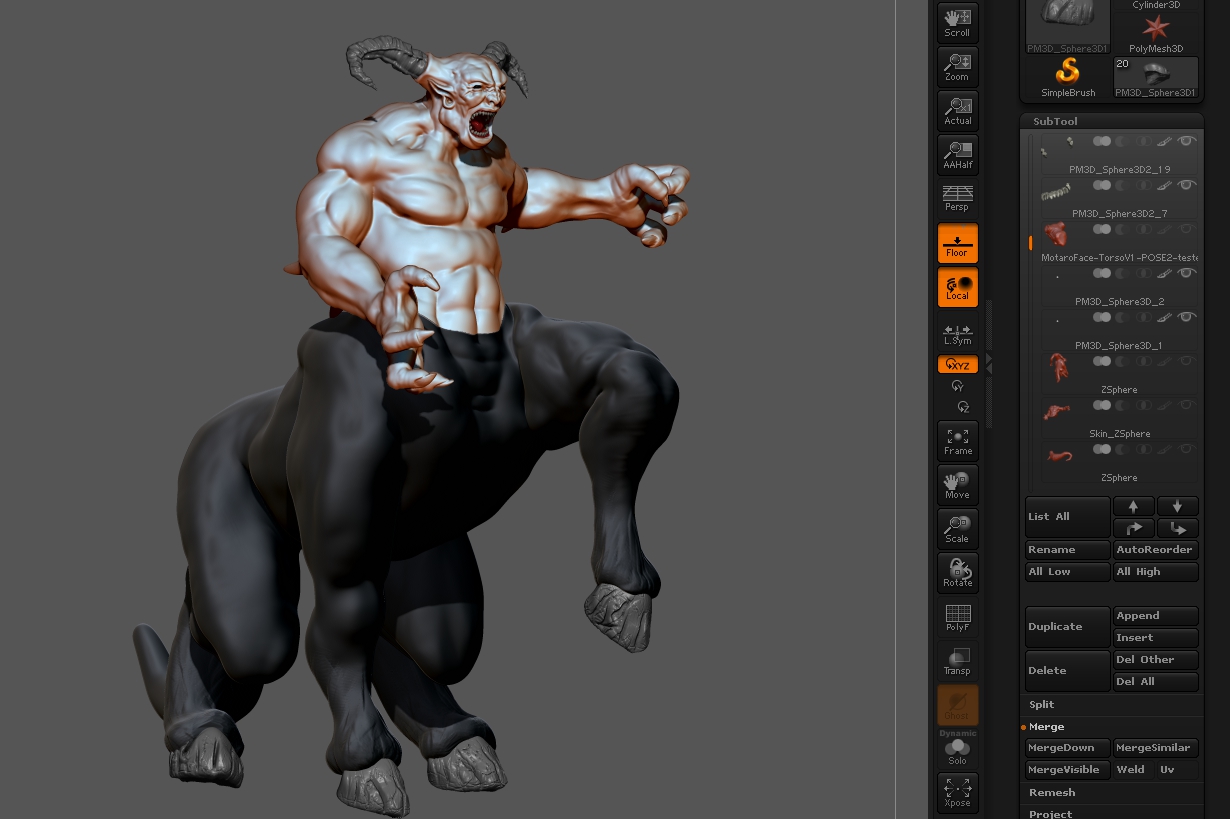Viewport: 1230px width, 819px height.
Task: Toggle the MotaroFace-TorsoV1 subtool eye icon
Action: click(x=1187, y=230)
